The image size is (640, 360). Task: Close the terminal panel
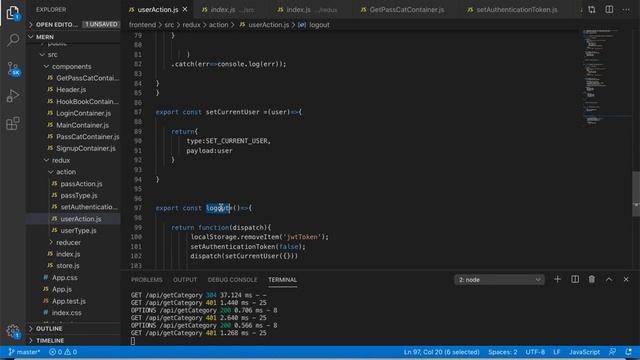tap(626, 280)
